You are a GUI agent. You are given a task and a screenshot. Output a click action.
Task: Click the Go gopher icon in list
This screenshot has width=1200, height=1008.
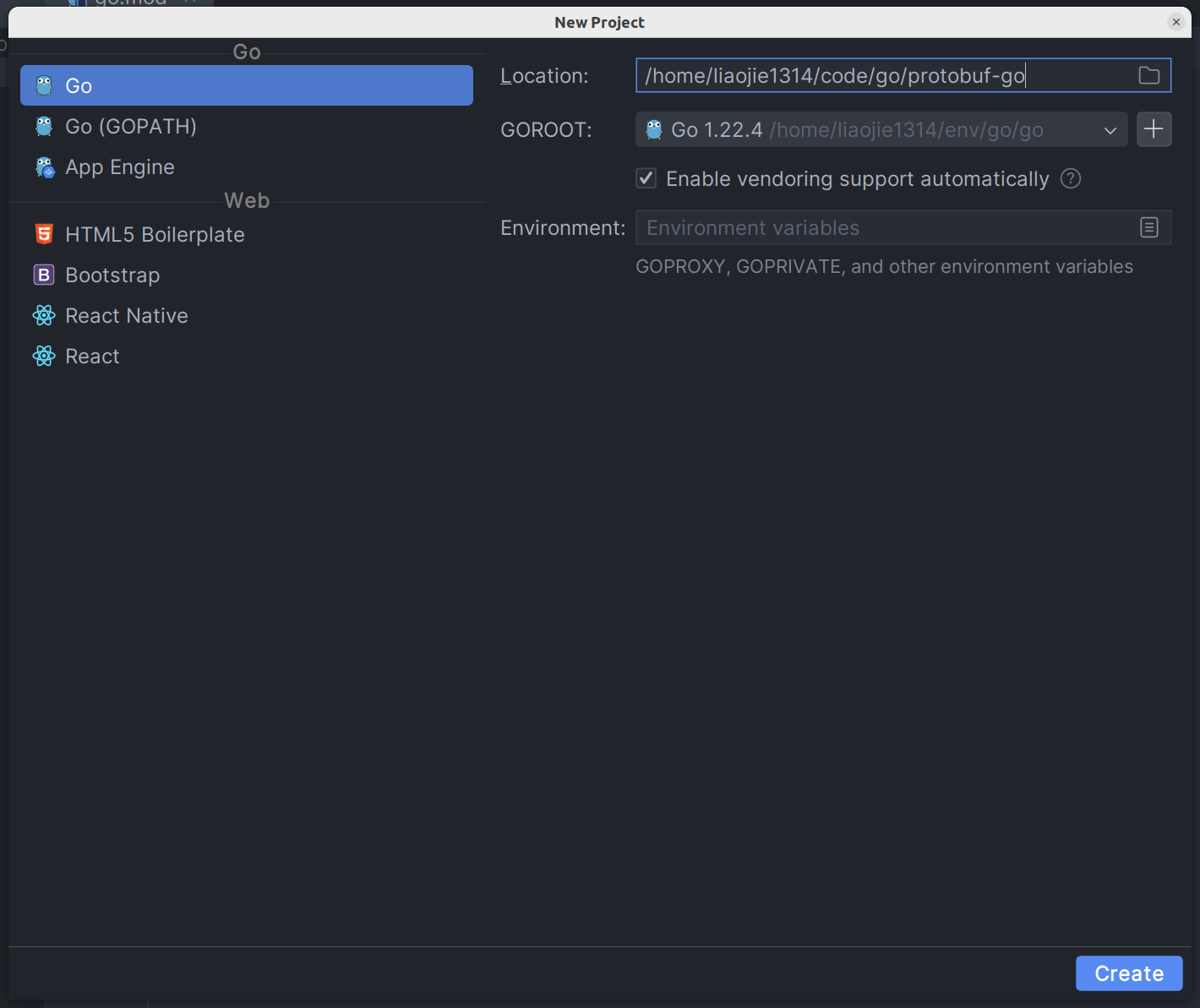click(44, 85)
